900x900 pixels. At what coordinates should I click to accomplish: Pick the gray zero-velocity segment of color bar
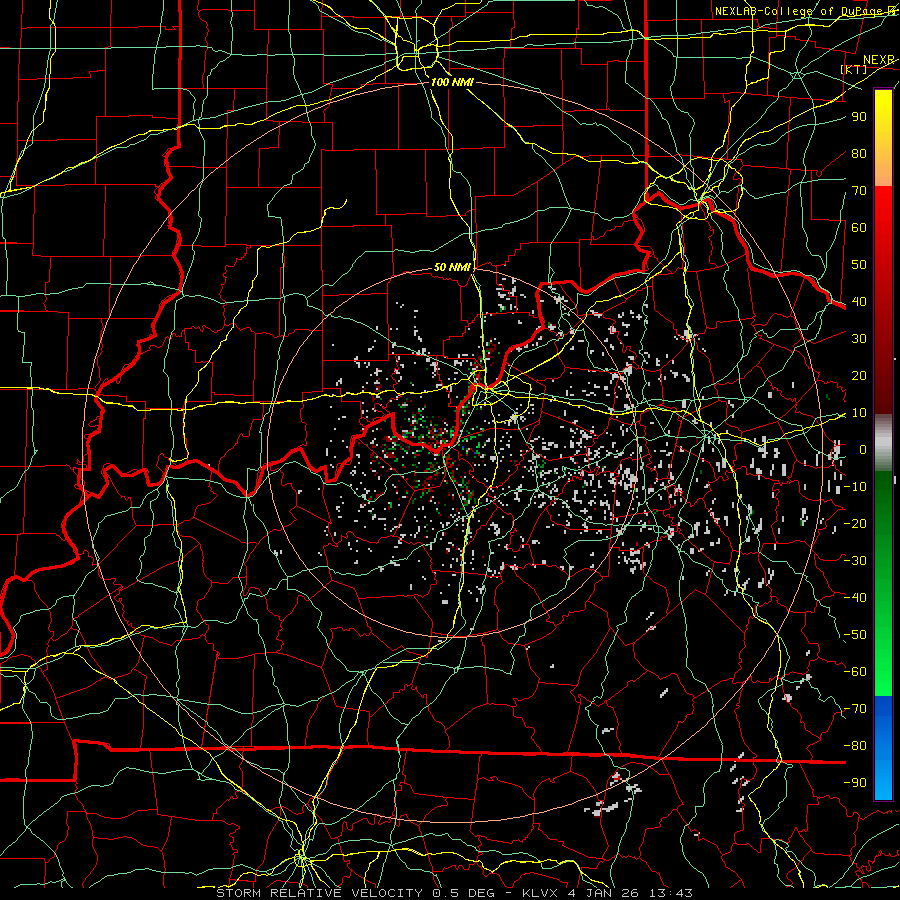[883, 442]
